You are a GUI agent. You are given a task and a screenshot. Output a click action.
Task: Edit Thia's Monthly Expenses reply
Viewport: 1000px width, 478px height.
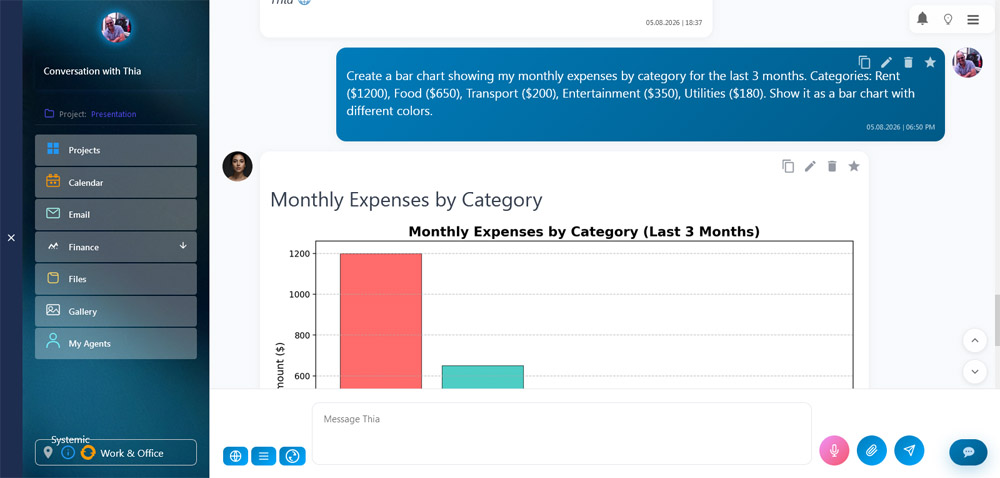(810, 166)
